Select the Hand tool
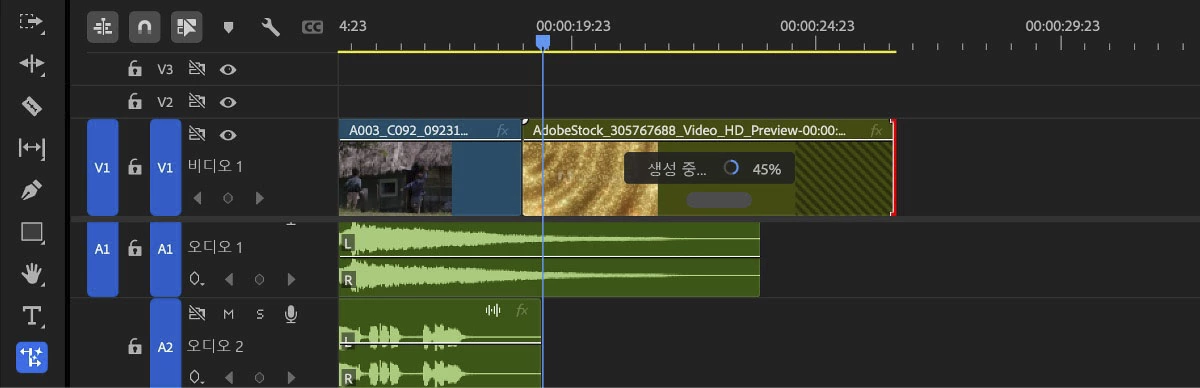1200x388 pixels. pos(32,274)
